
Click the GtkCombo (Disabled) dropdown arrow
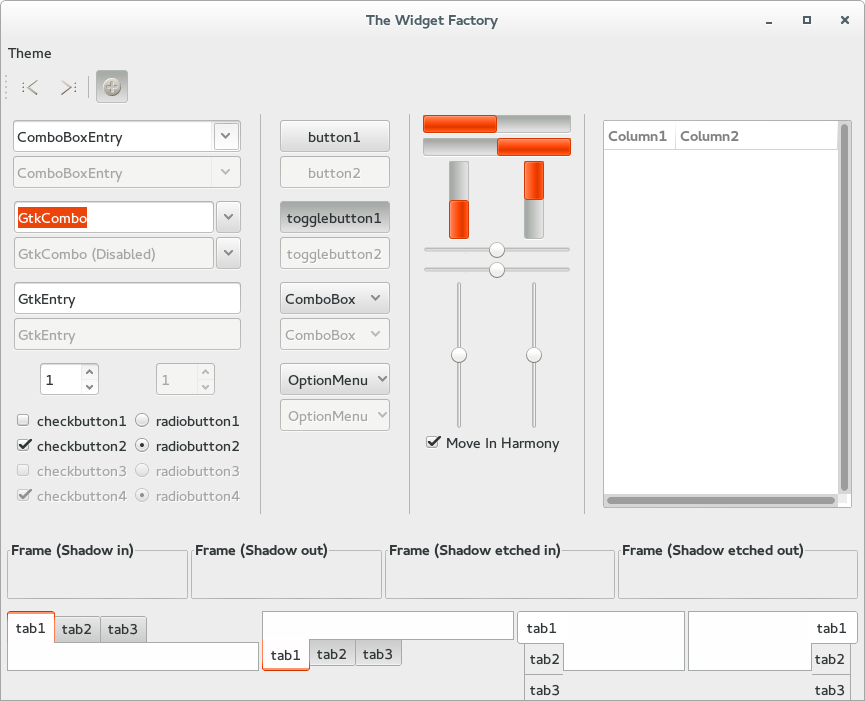228,253
